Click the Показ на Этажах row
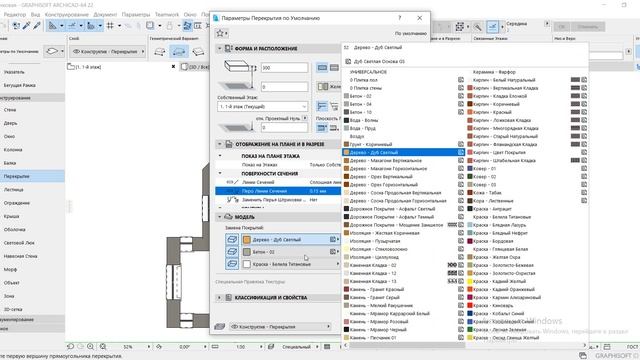Screen dimensions: 640x360 pos(278,165)
